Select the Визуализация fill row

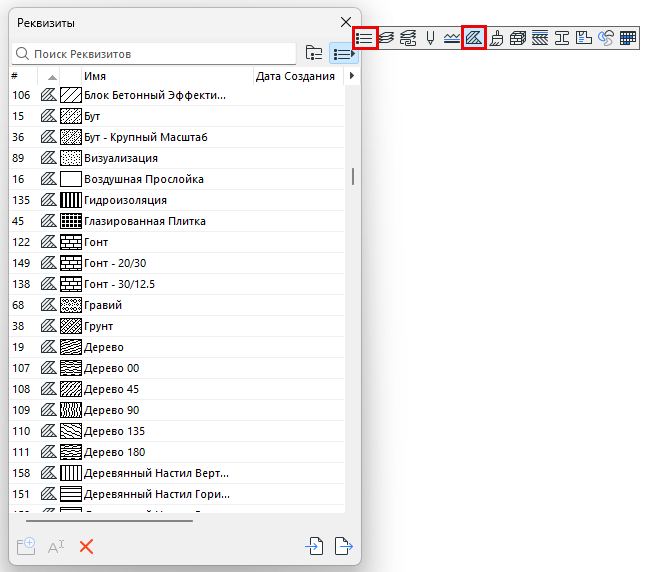click(177, 158)
